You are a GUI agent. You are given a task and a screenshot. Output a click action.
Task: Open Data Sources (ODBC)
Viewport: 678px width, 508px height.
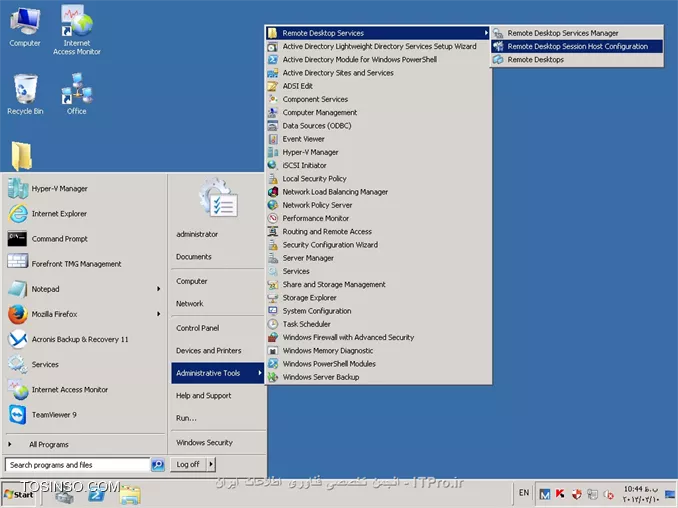point(378,126)
